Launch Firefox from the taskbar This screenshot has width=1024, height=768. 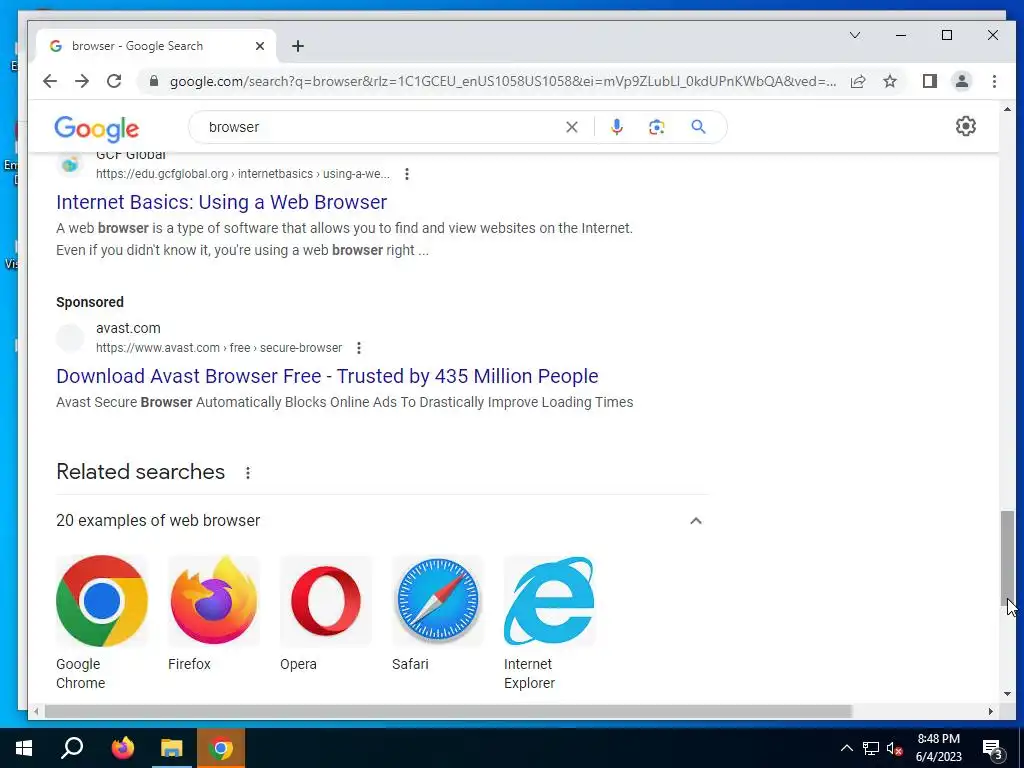[122, 748]
